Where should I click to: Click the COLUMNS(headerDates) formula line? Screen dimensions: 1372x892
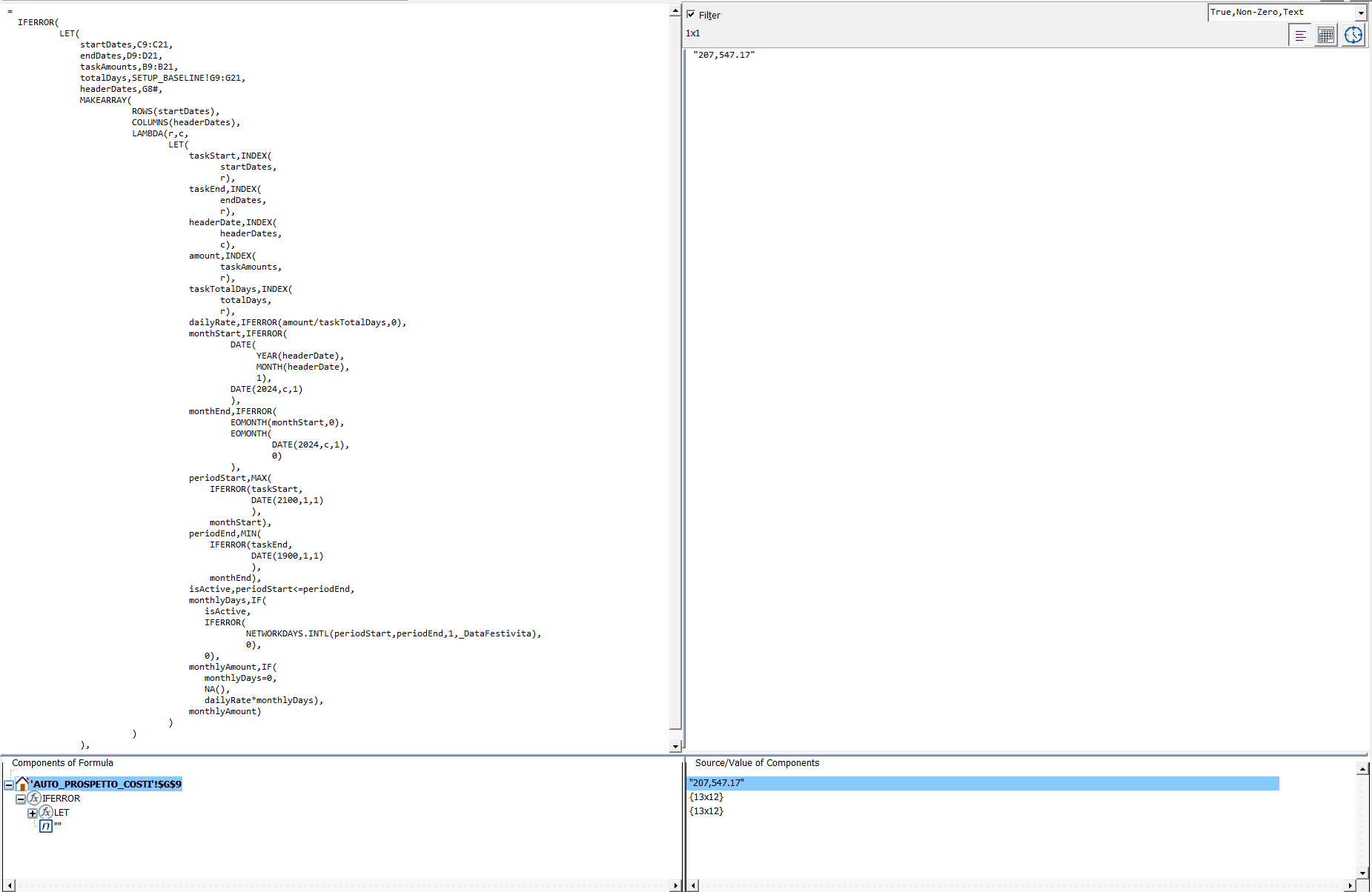point(186,122)
